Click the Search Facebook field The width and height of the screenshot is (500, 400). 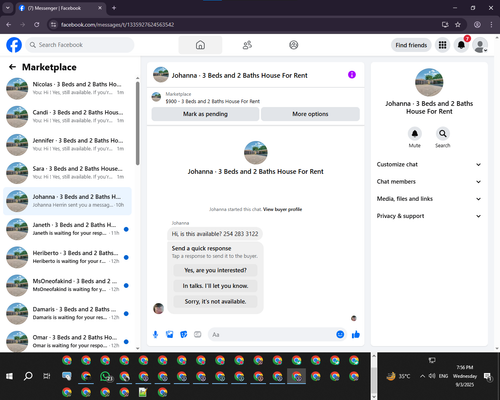pos(80,45)
